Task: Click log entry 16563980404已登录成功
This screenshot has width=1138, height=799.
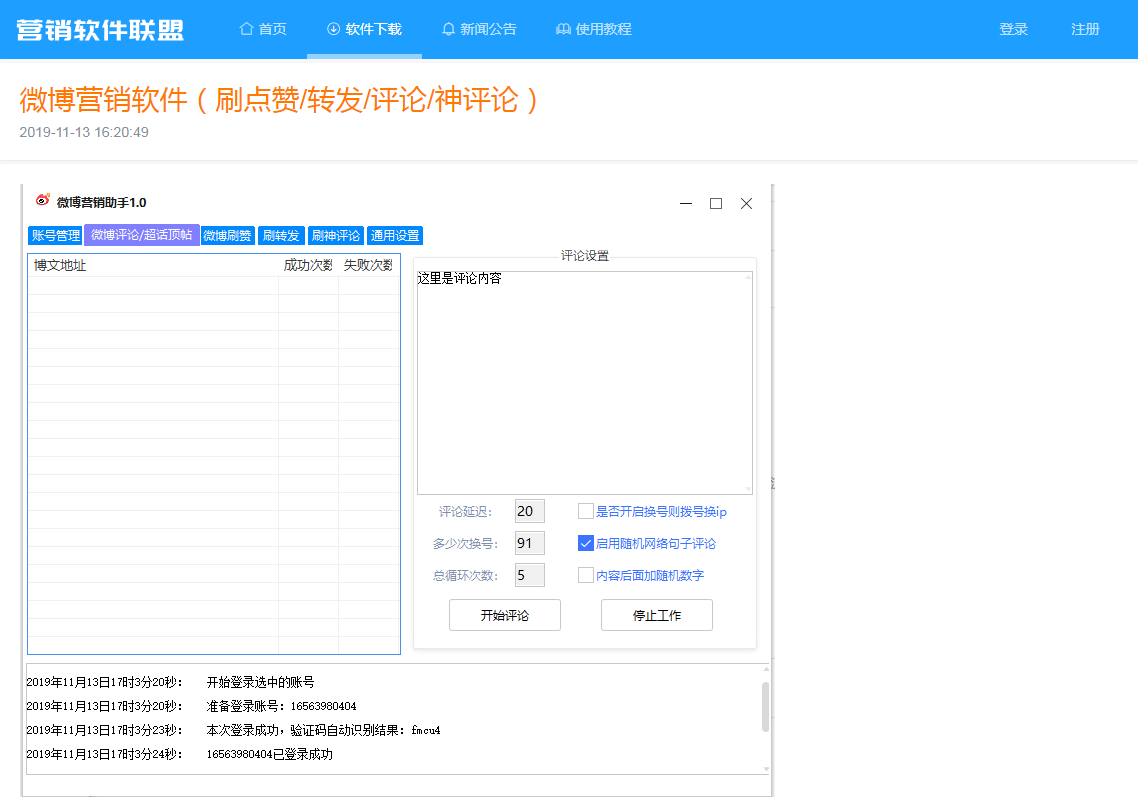Action: tap(270, 754)
